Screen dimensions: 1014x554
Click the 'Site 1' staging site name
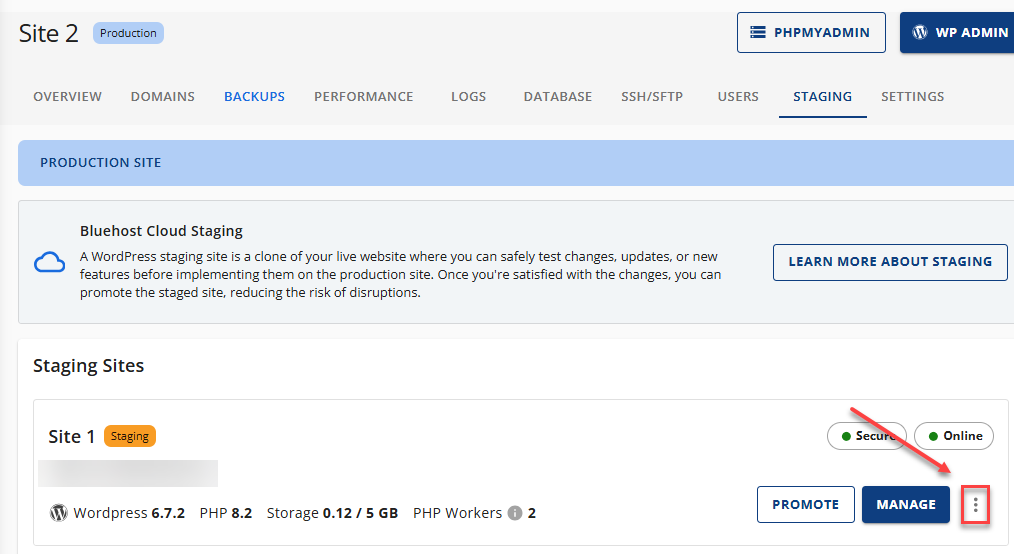72,436
